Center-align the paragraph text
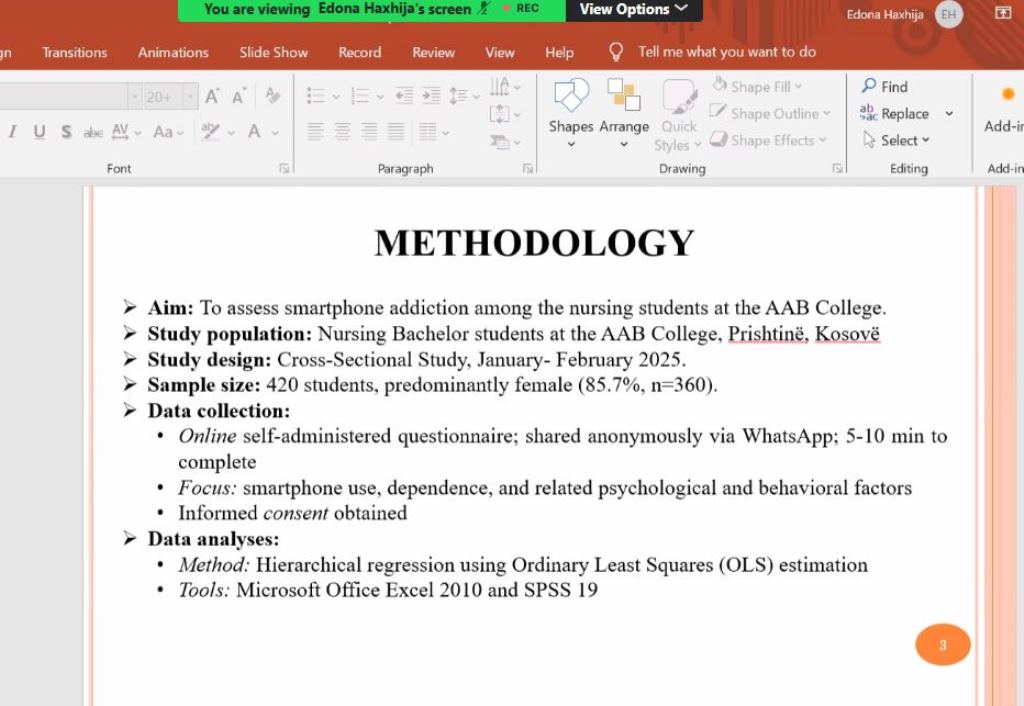Viewport: 1024px width, 706px height. 342,132
